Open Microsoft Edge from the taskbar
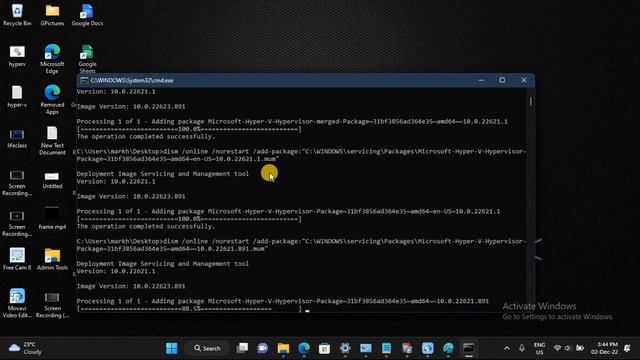 (304, 348)
